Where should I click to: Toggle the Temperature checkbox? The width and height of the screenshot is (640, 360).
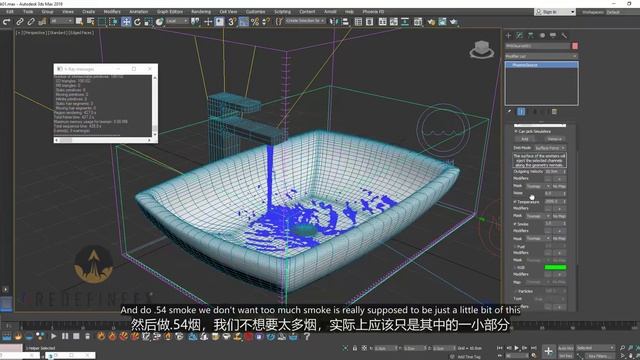[x=515, y=202]
